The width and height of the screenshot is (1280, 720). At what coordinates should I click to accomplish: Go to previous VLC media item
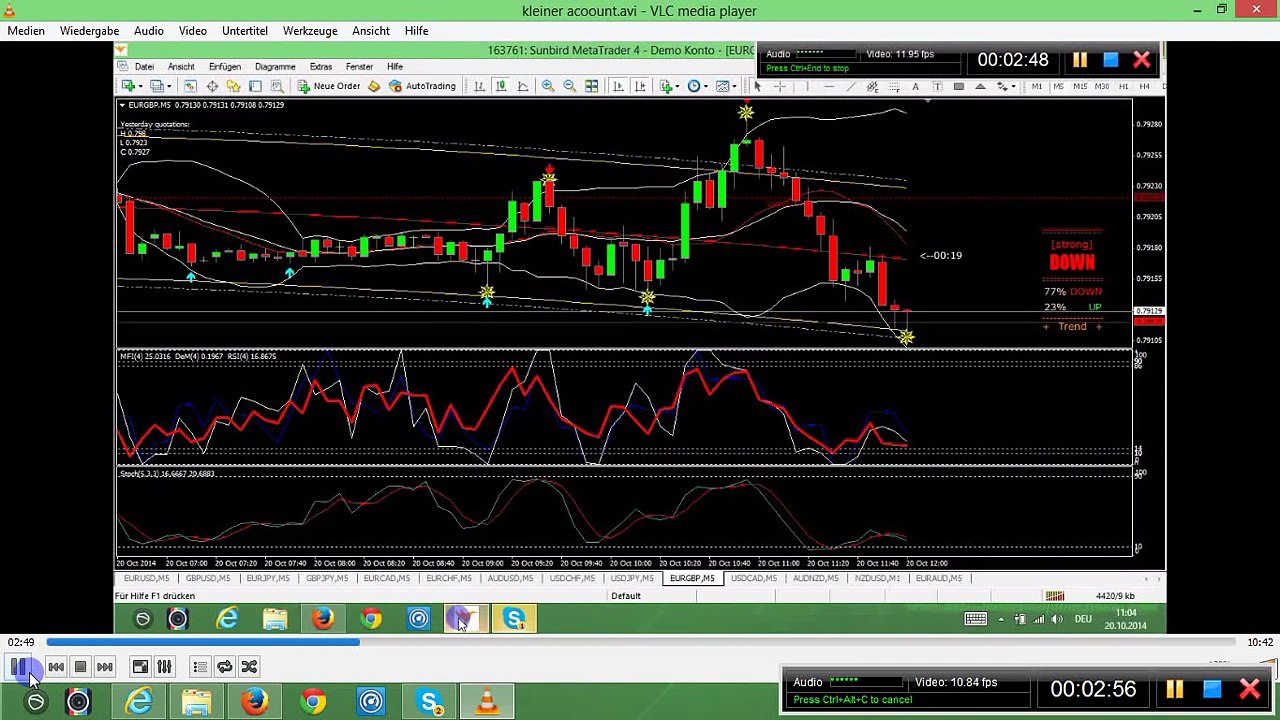coord(56,667)
